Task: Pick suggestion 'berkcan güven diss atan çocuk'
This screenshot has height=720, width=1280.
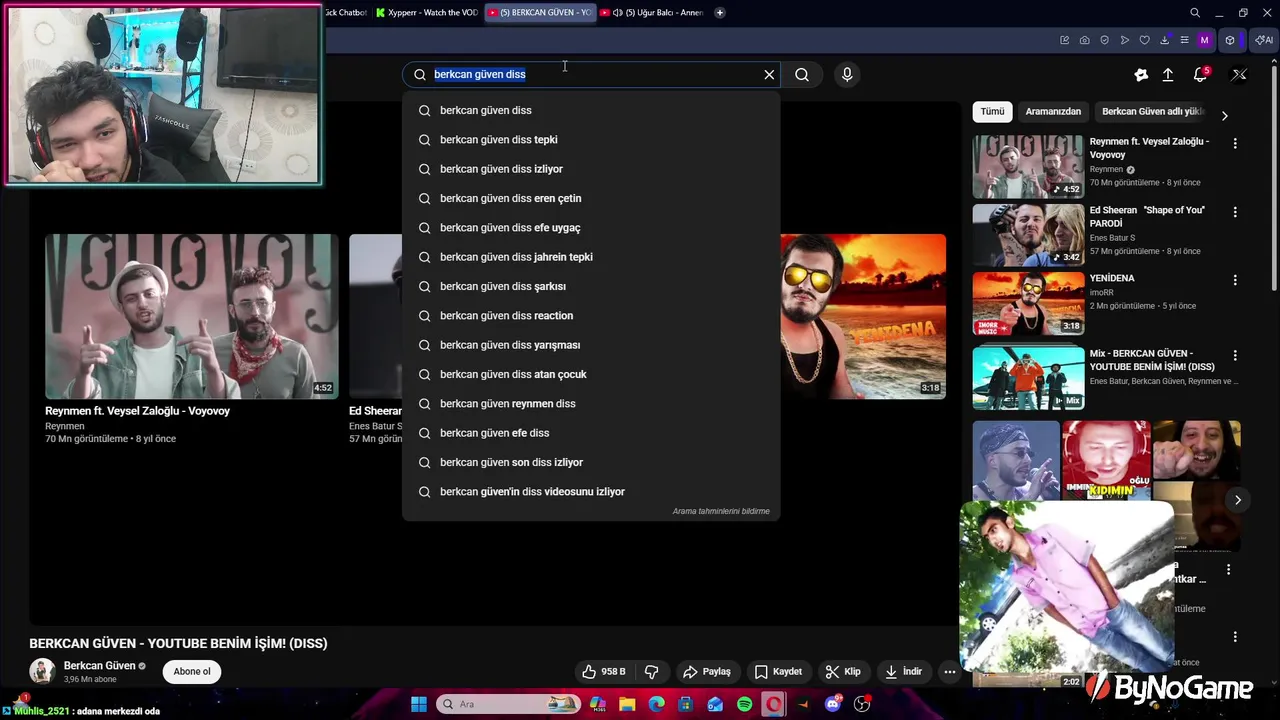Action: click(x=591, y=374)
